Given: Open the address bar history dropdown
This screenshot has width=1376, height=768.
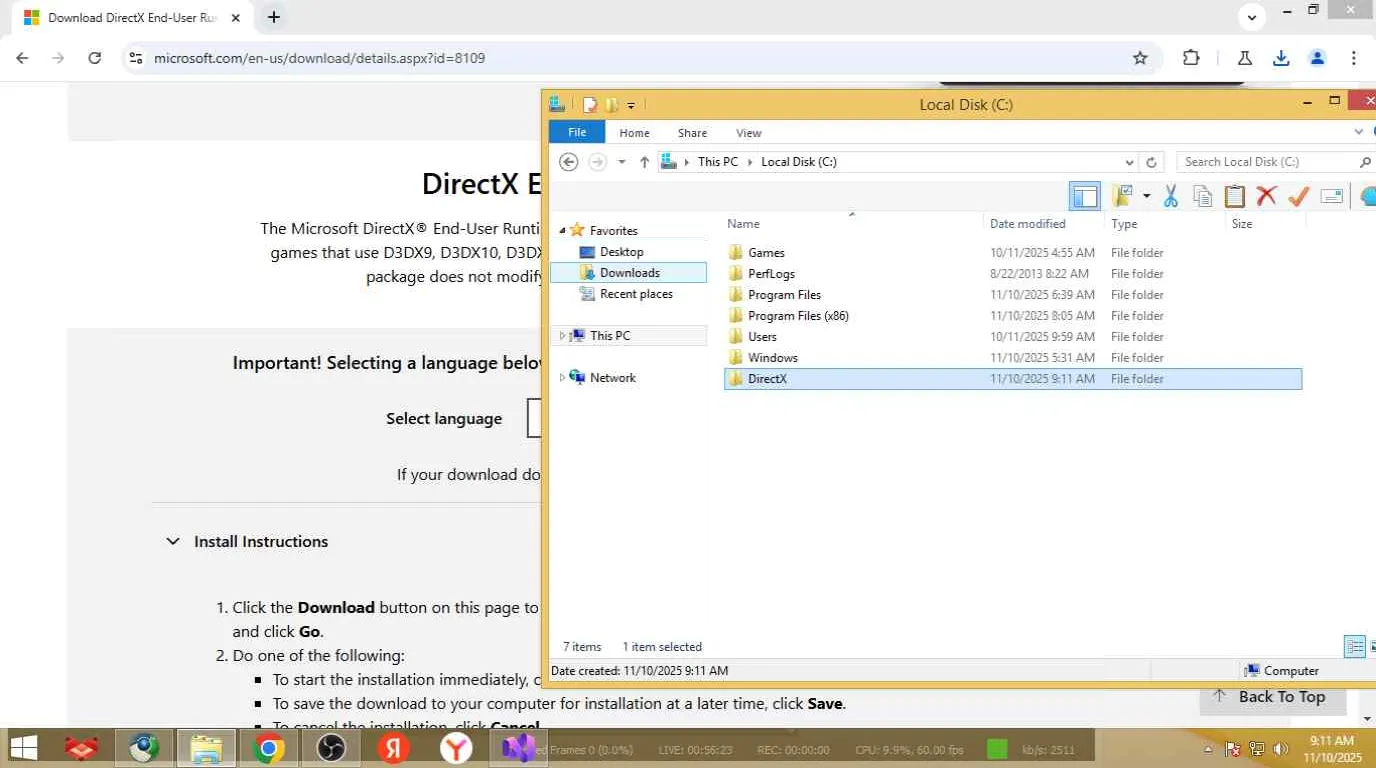Looking at the screenshot, I should point(1129,162).
